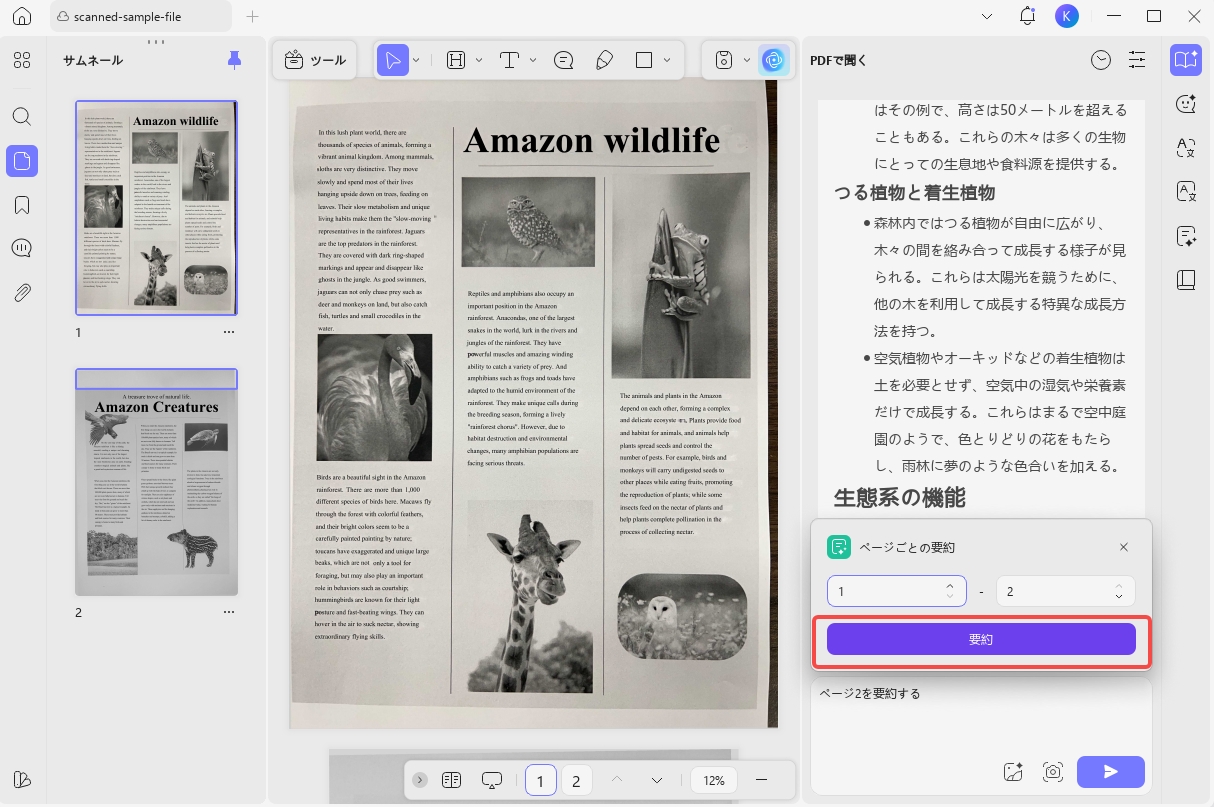Screen dimensions: 1214x807
Task: Zoom out with the minus button
Action: click(761, 780)
